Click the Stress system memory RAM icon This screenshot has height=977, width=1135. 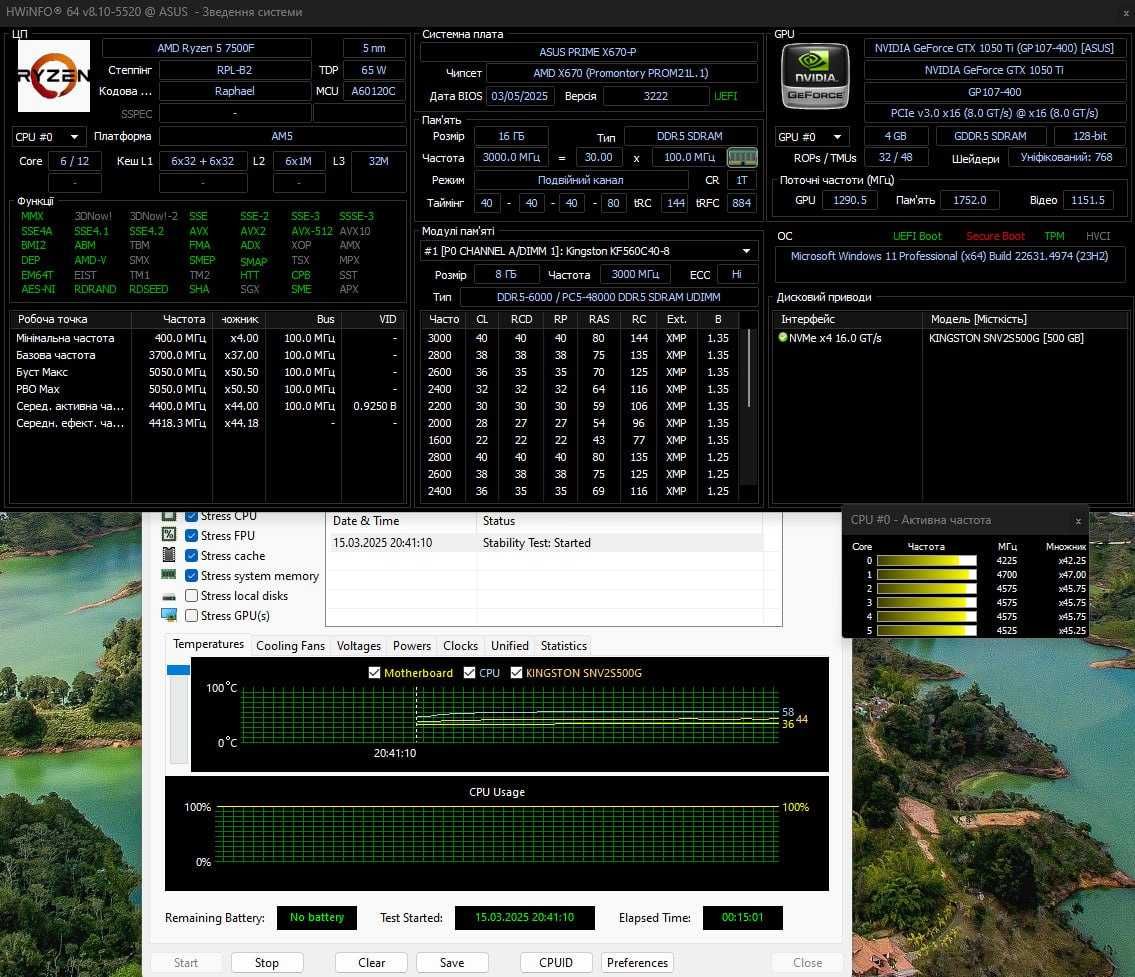pos(169,575)
